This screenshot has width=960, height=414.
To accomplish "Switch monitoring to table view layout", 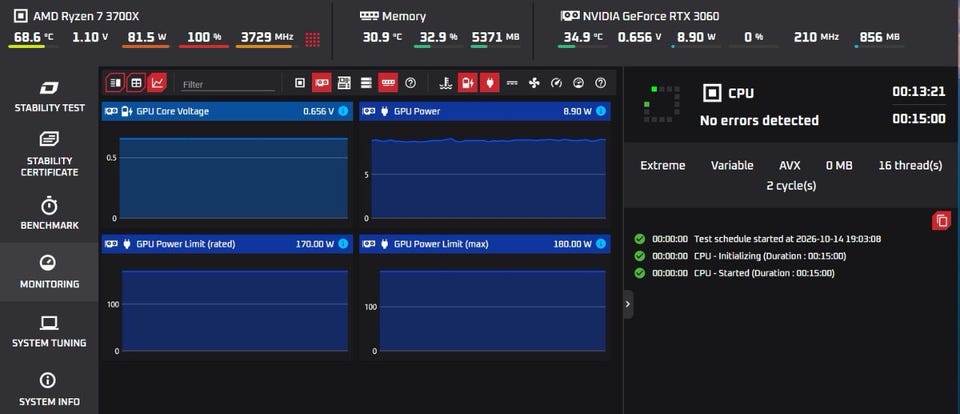I will point(136,82).
